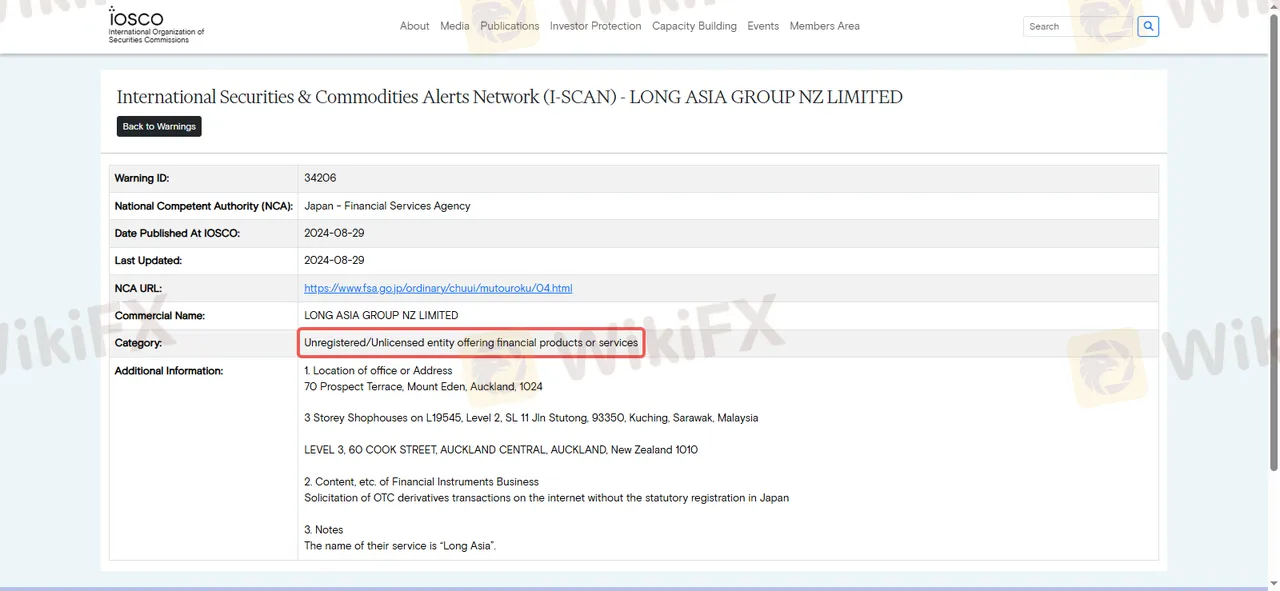Viewport: 1280px width, 591px height.
Task: Click the scrollbar down arrow
Action: 1273,584
